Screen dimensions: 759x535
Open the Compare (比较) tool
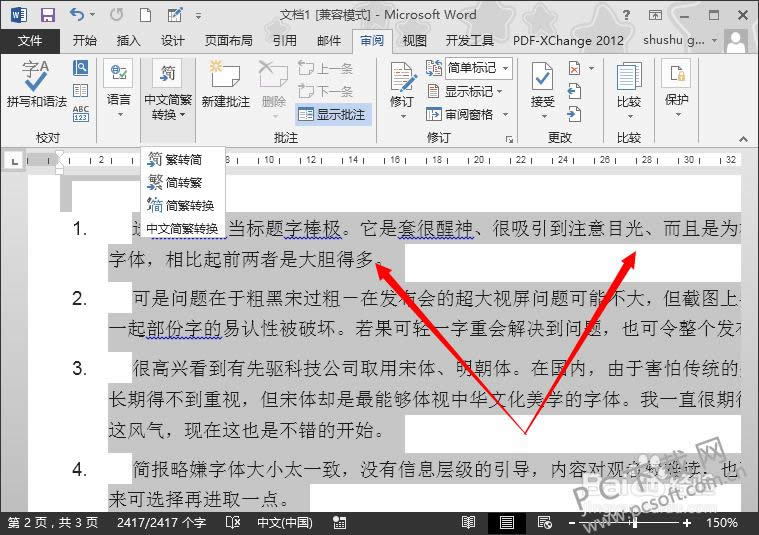point(628,83)
